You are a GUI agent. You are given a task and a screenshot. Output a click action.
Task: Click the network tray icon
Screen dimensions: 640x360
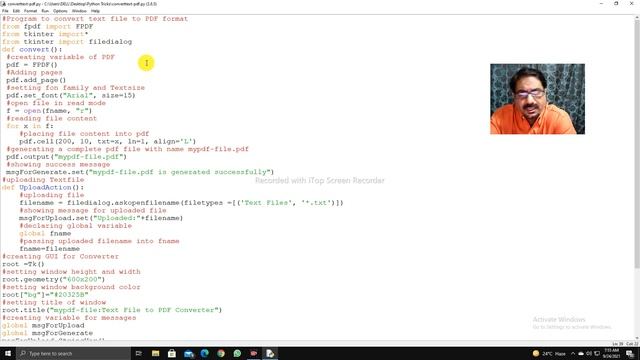point(596,353)
